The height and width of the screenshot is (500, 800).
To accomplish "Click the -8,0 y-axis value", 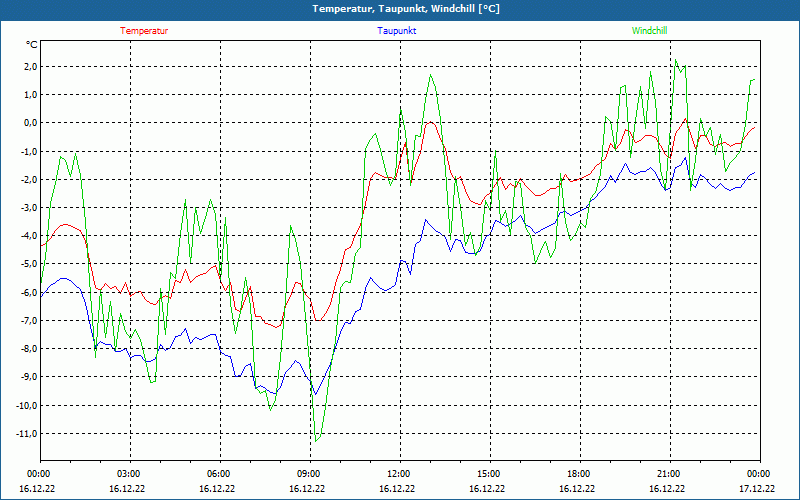I will (29, 349).
